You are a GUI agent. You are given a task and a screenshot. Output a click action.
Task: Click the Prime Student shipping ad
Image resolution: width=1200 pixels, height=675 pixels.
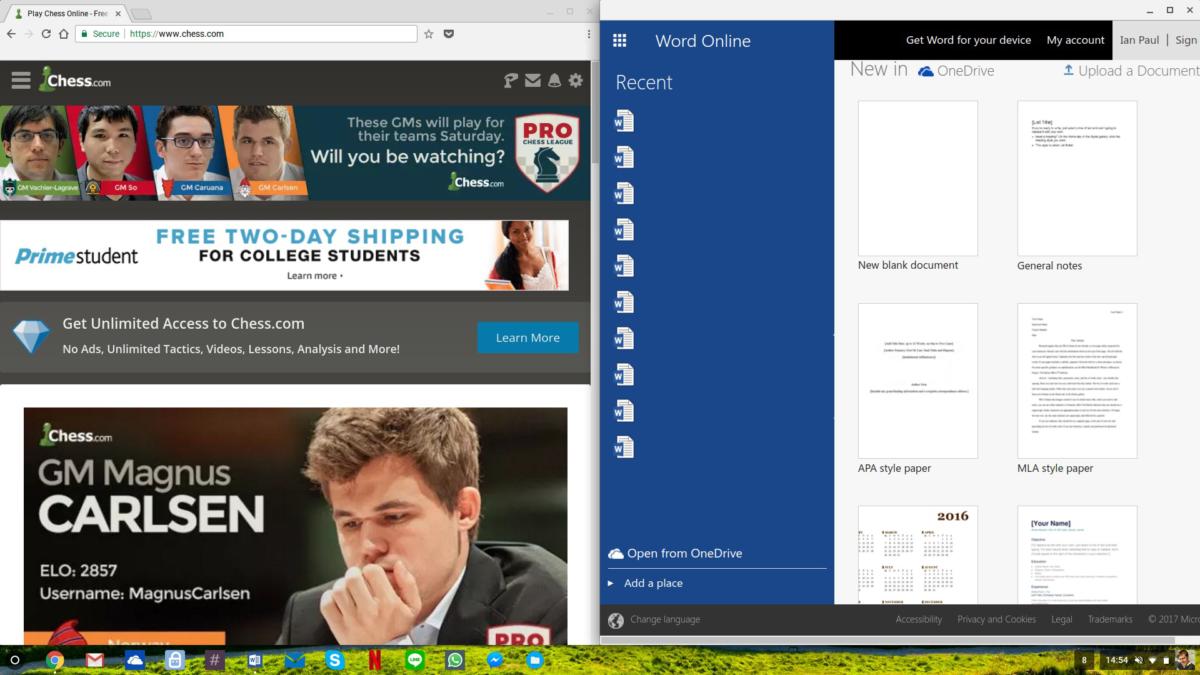pos(284,256)
